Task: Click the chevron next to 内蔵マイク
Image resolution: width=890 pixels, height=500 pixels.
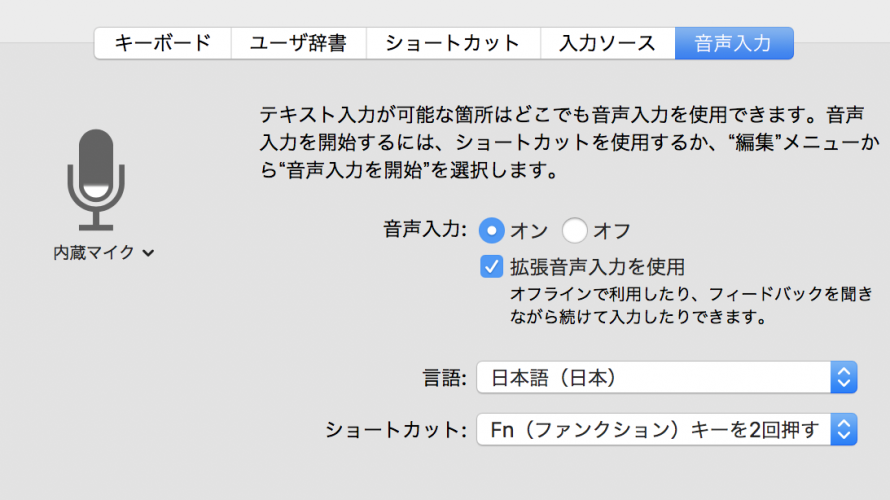Action: (148, 253)
